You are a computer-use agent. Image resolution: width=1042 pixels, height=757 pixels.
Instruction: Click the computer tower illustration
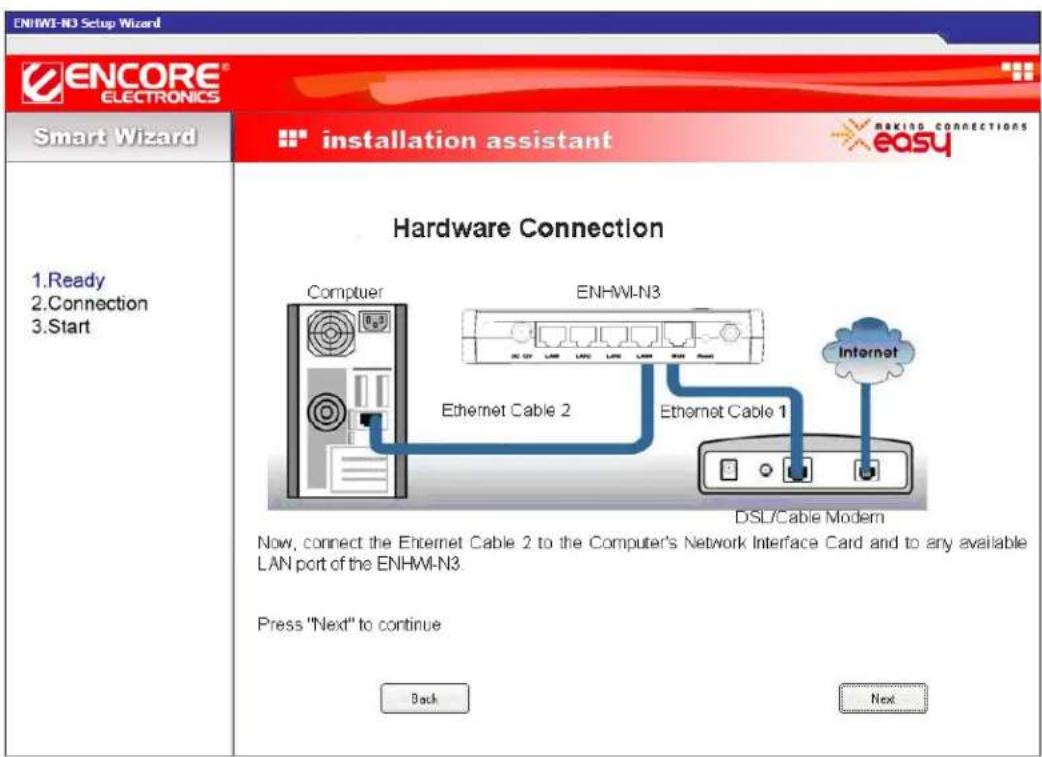point(346,401)
